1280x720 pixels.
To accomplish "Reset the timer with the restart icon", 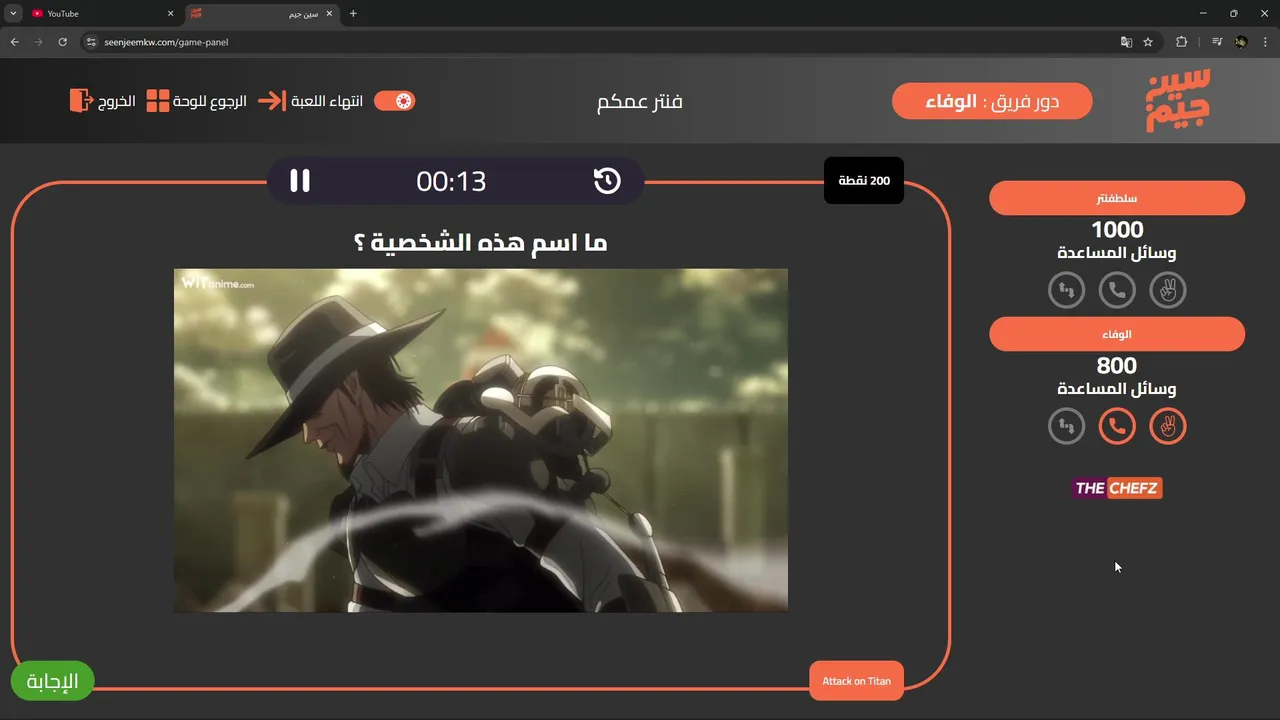I will [x=607, y=181].
